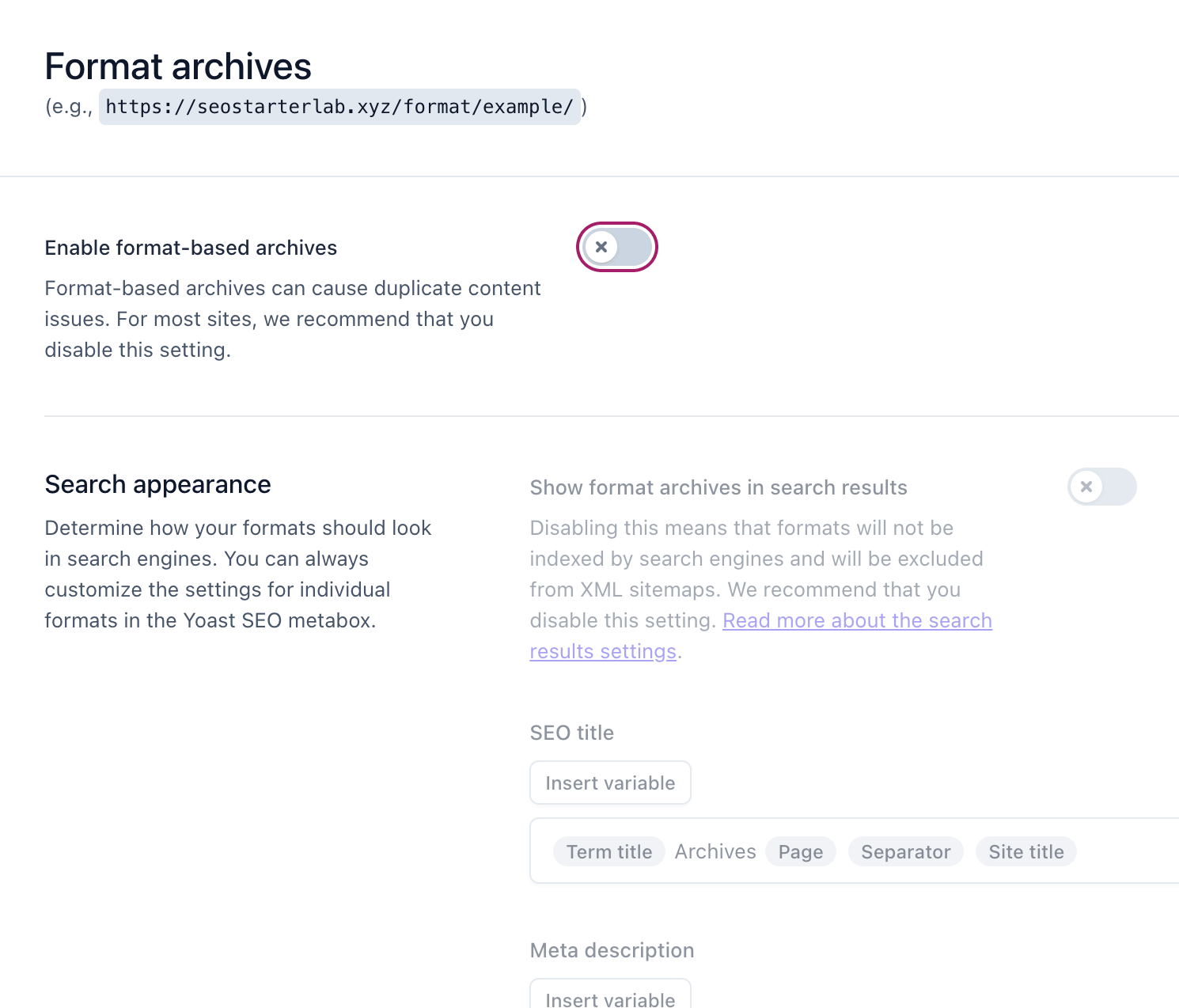Enable format-based archives

tap(616, 247)
